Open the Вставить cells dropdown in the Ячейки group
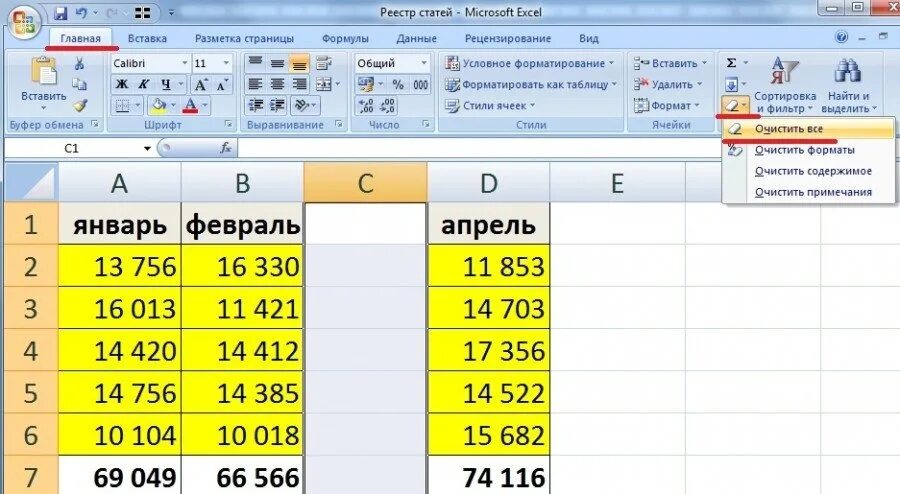The height and width of the screenshot is (494, 900). click(x=670, y=63)
